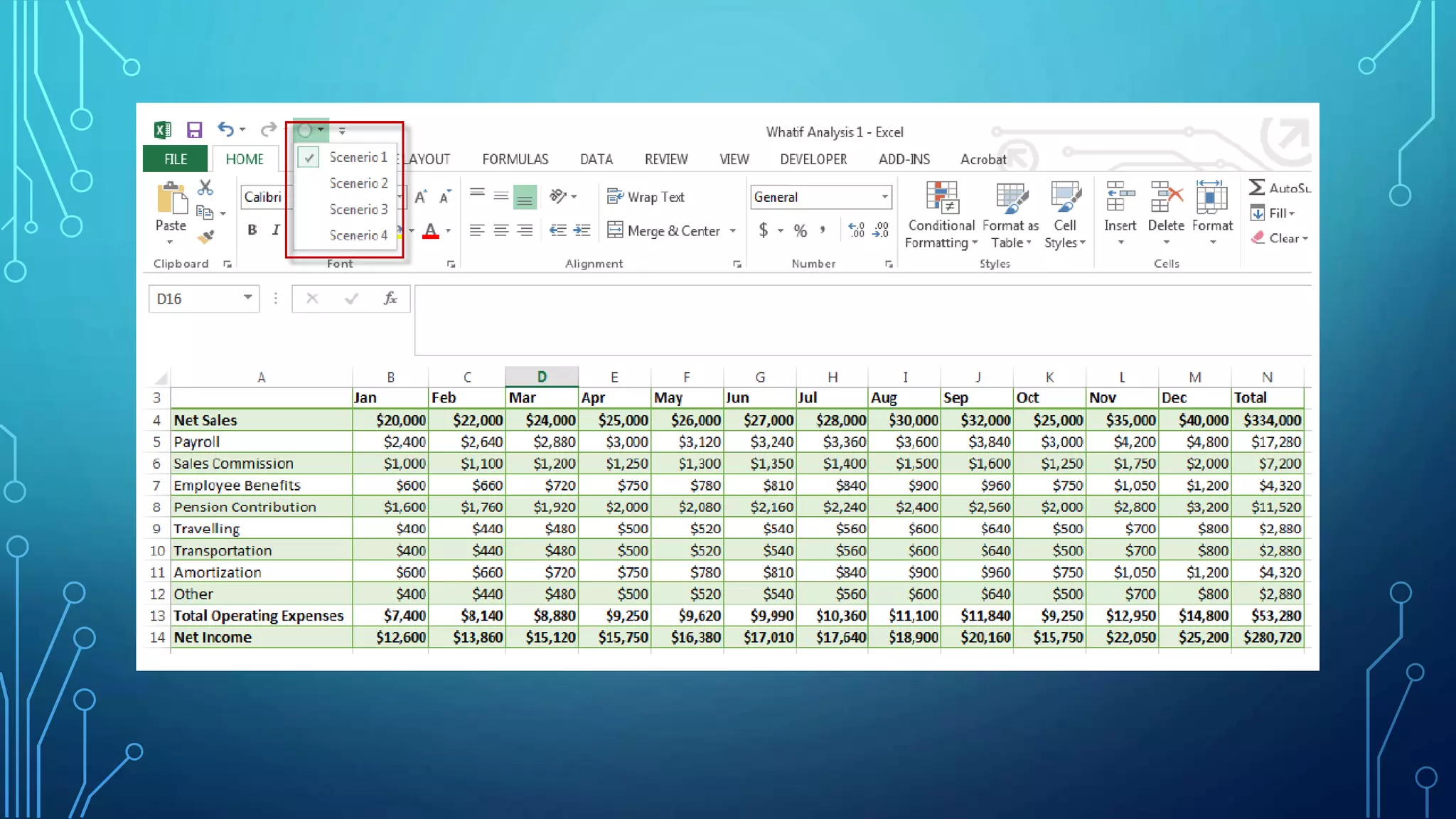
Task: Click the Format Painter brush icon
Action: 205,237
